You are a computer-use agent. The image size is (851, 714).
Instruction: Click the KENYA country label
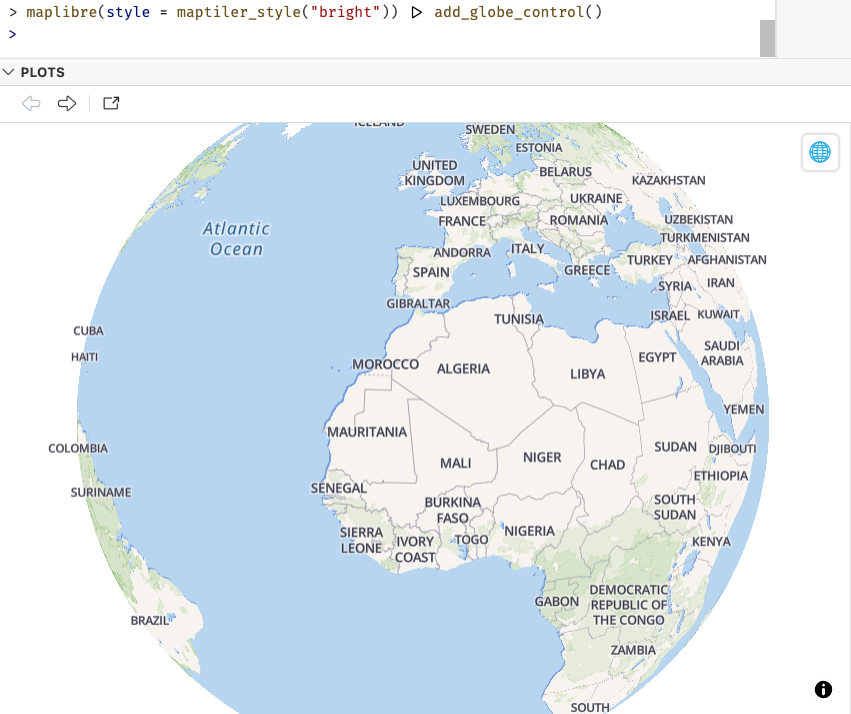click(711, 541)
